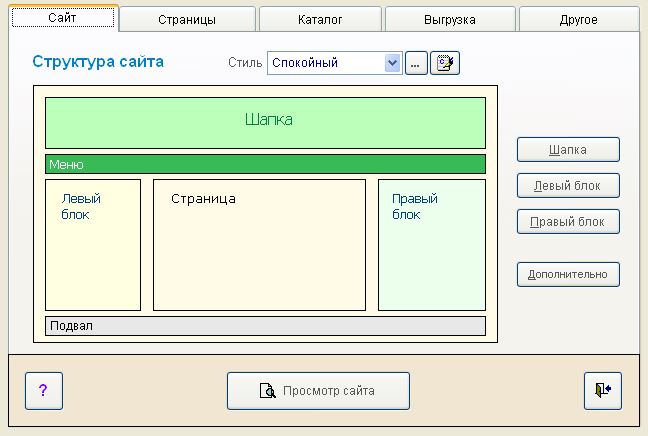This screenshot has width=648, height=436.
Task: Click the exit door icon button
Action: click(603, 391)
